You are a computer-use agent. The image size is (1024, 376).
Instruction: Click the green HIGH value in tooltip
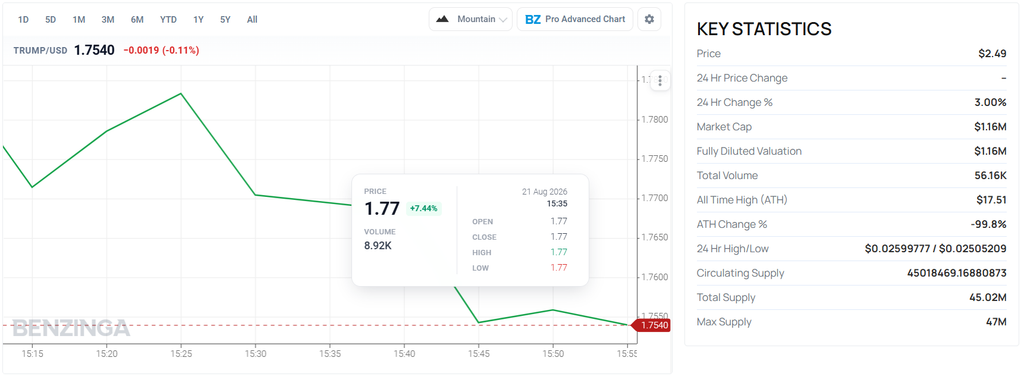coord(559,252)
